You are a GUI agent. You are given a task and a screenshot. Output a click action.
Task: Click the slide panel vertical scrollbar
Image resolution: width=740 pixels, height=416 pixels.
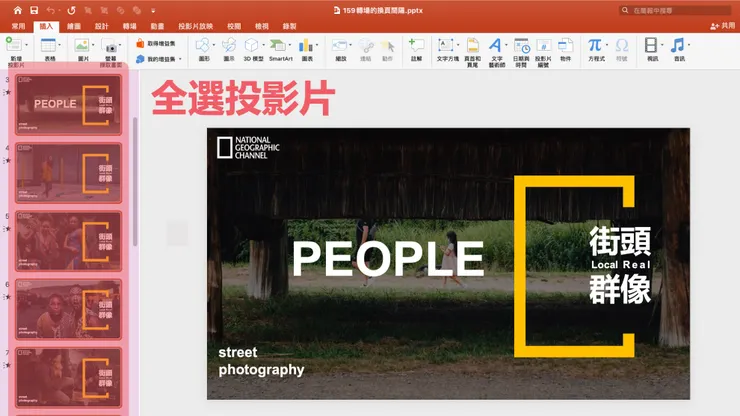[x=135, y=182]
